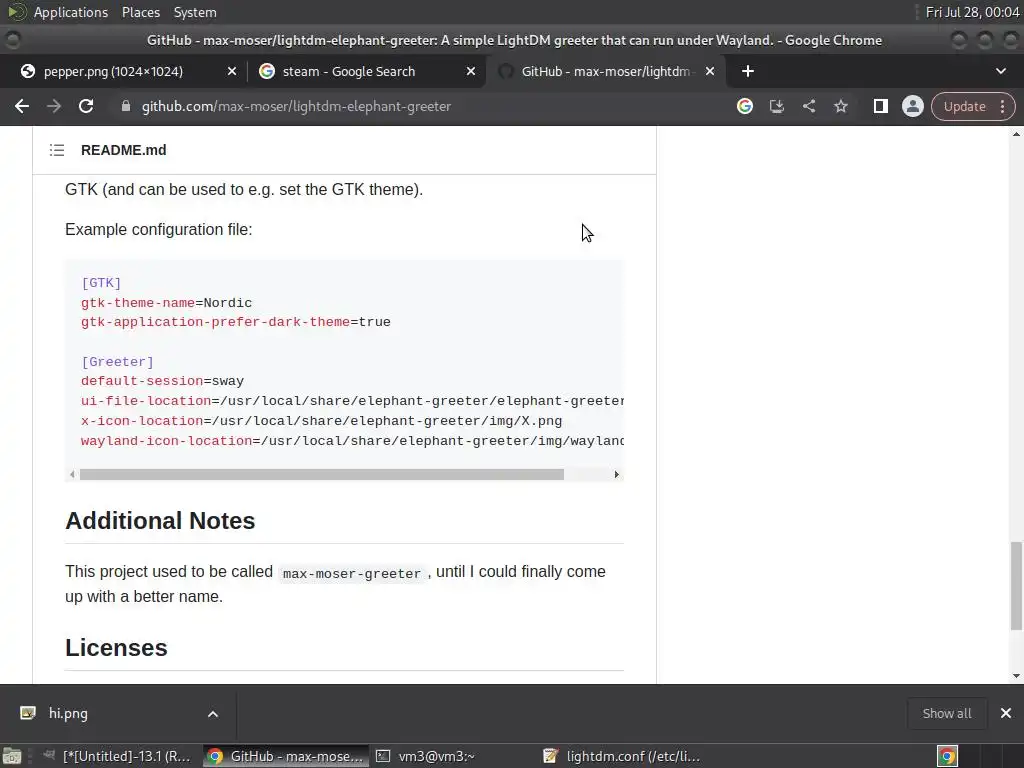
Task: Click the page scroll up arrow
Action: [1016, 134]
